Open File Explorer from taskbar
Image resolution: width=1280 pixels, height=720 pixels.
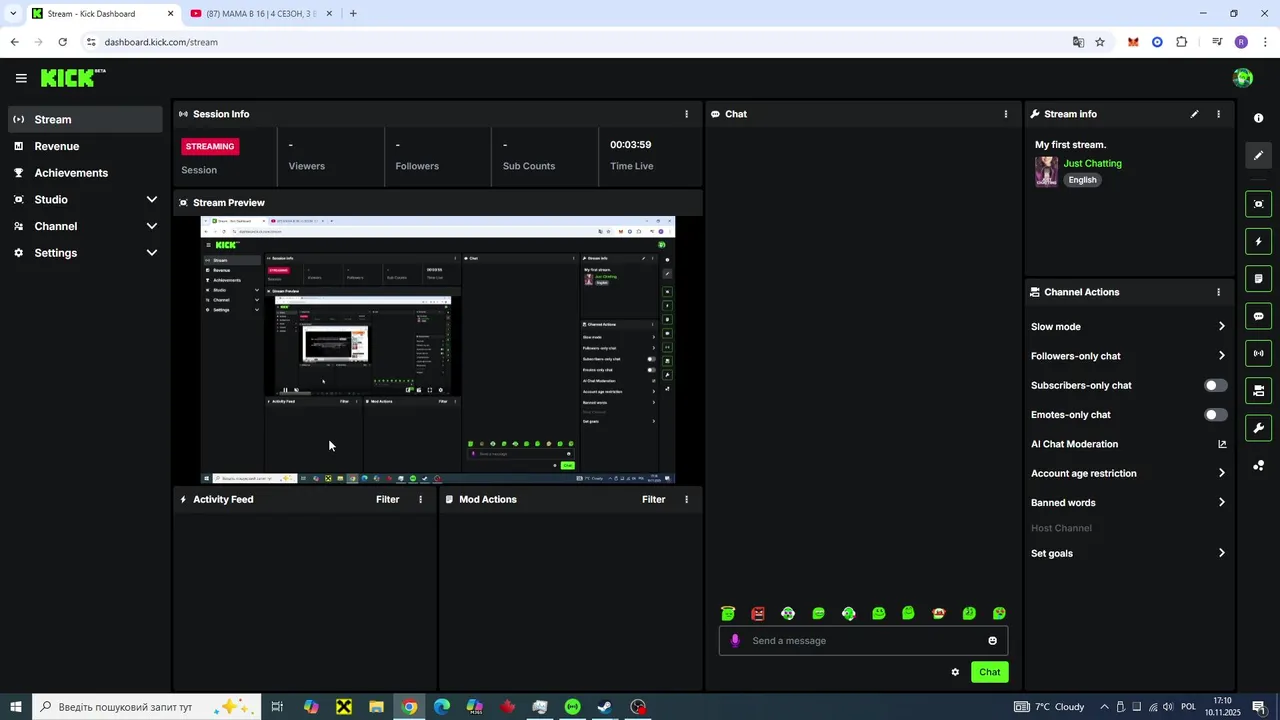tap(376, 707)
